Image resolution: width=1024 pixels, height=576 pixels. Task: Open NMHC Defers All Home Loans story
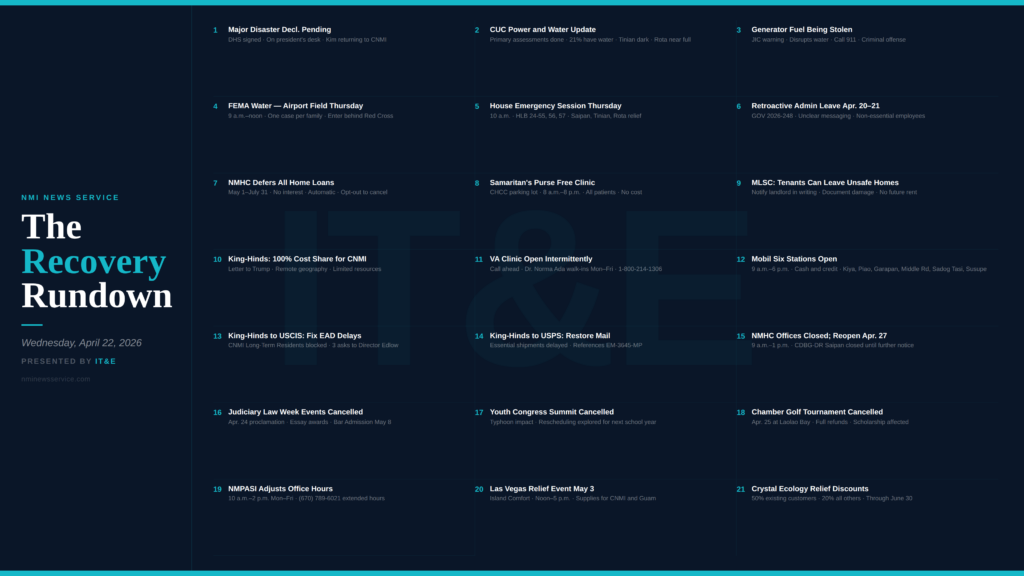(281, 183)
